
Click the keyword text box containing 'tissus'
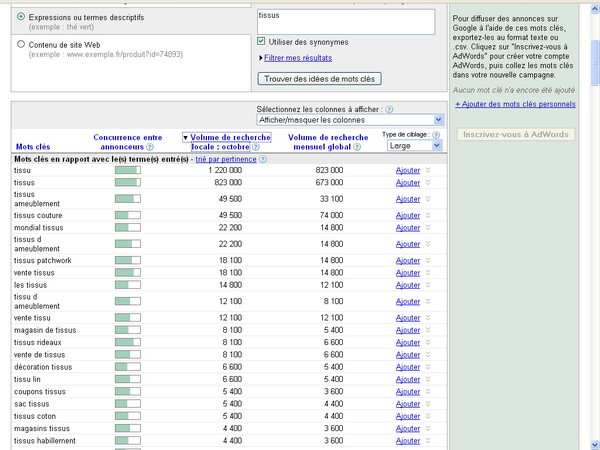click(x=345, y=21)
